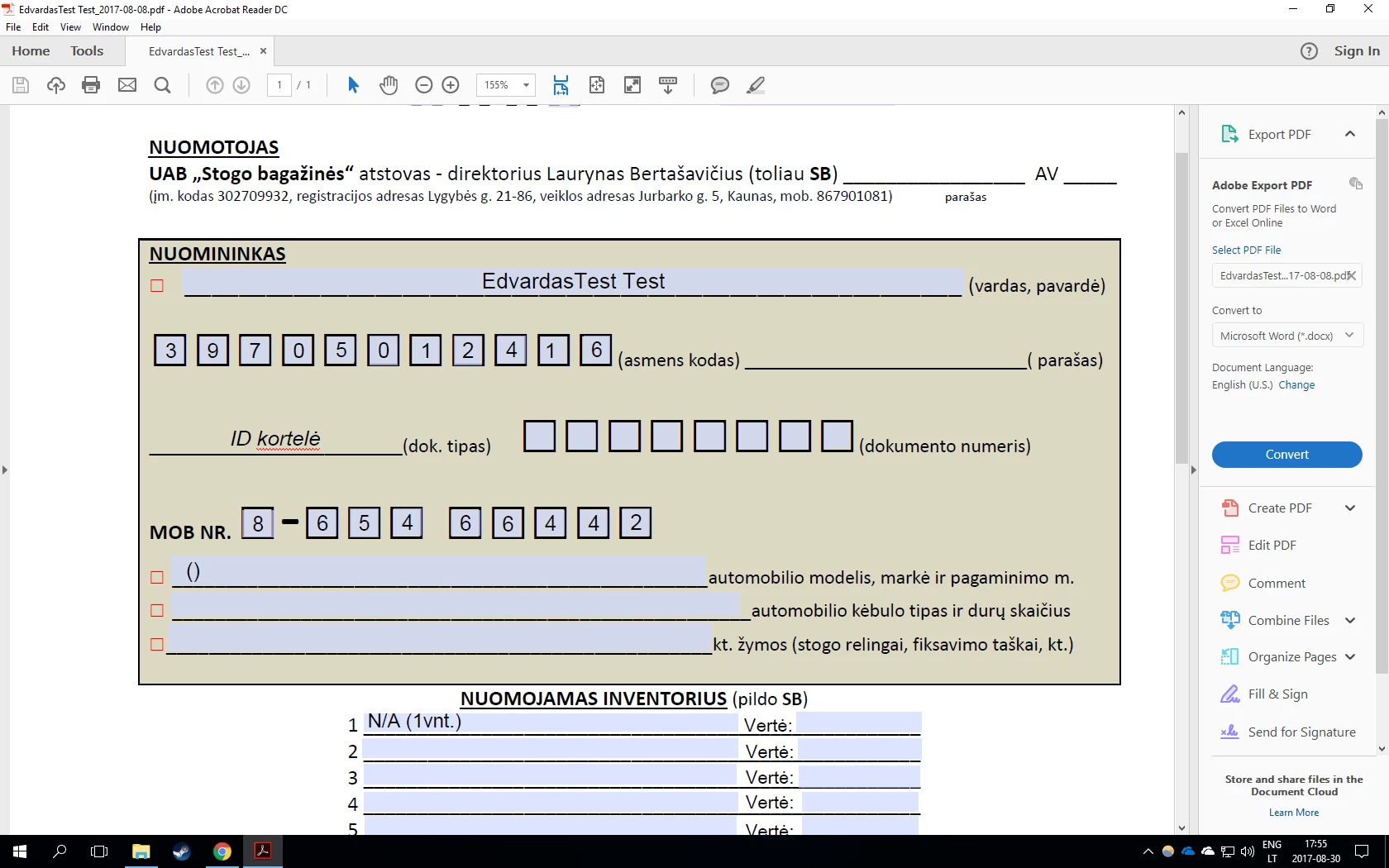Tick the checkbox for kt. žymos line
The height and width of the screenshot is (868, 1389).
click(157, 645)
